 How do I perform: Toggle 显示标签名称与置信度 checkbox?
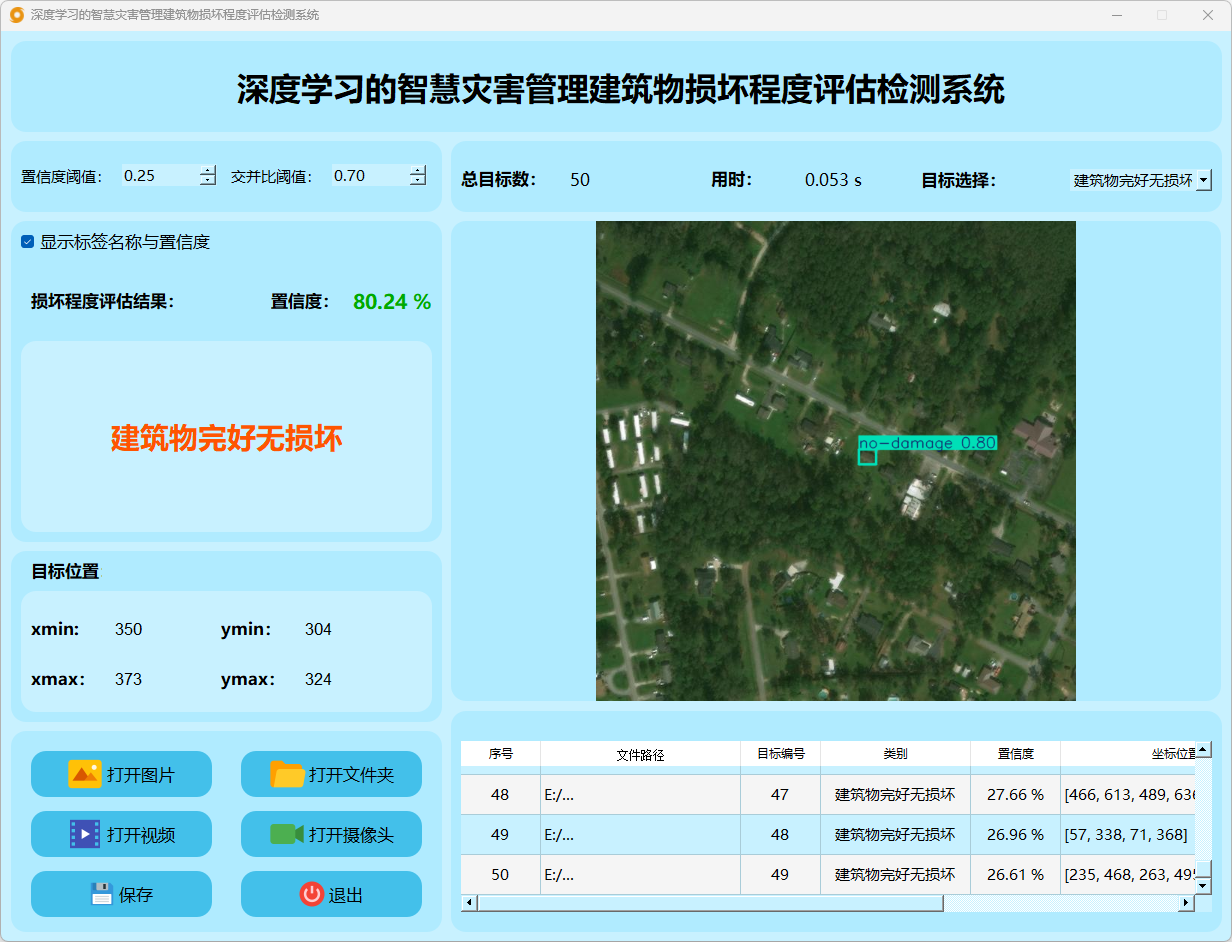(28, 242)
